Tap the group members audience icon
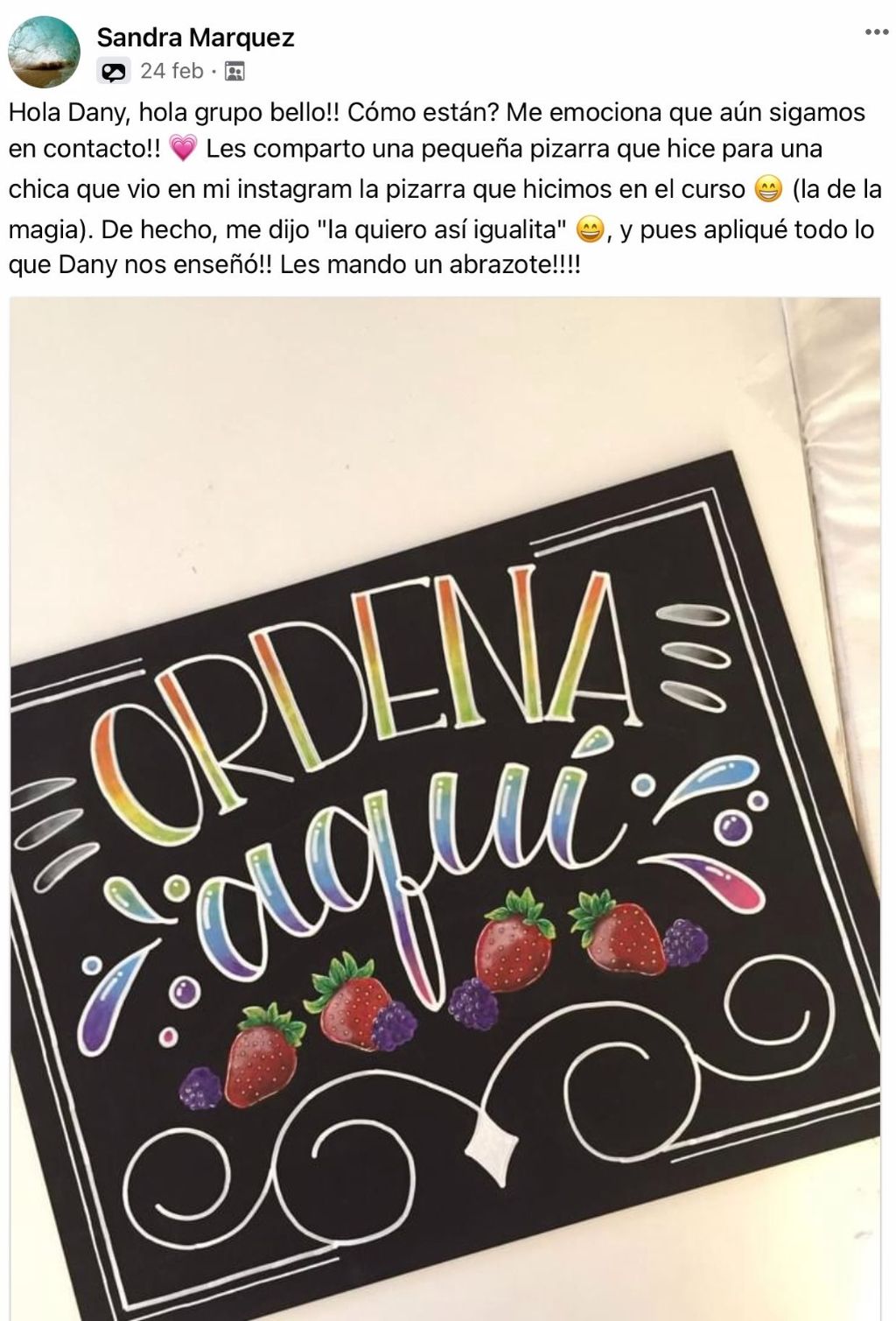Image resolution: width=896 pixels, height=1321 pixels. [x=234, y=71]
